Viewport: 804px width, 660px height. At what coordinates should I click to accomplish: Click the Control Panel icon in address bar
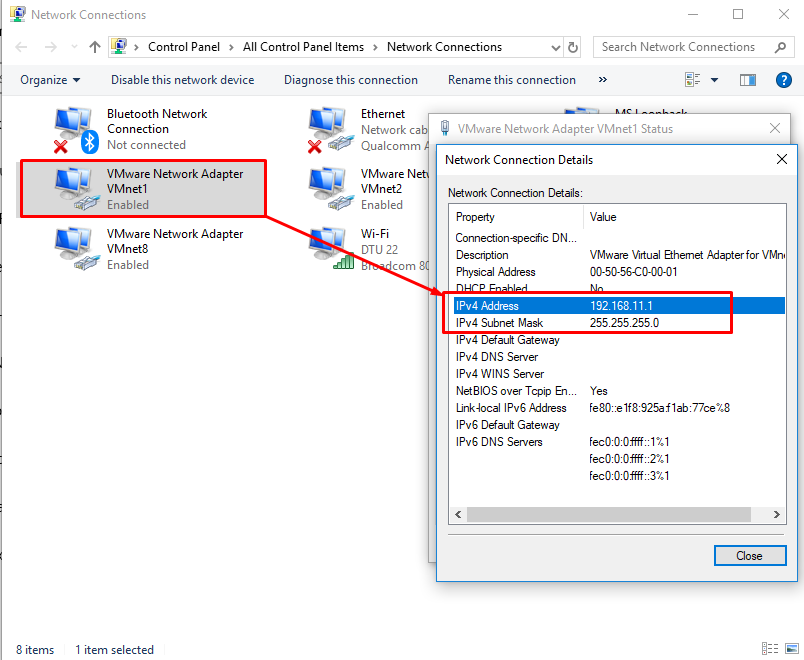[x=119, y=47]
